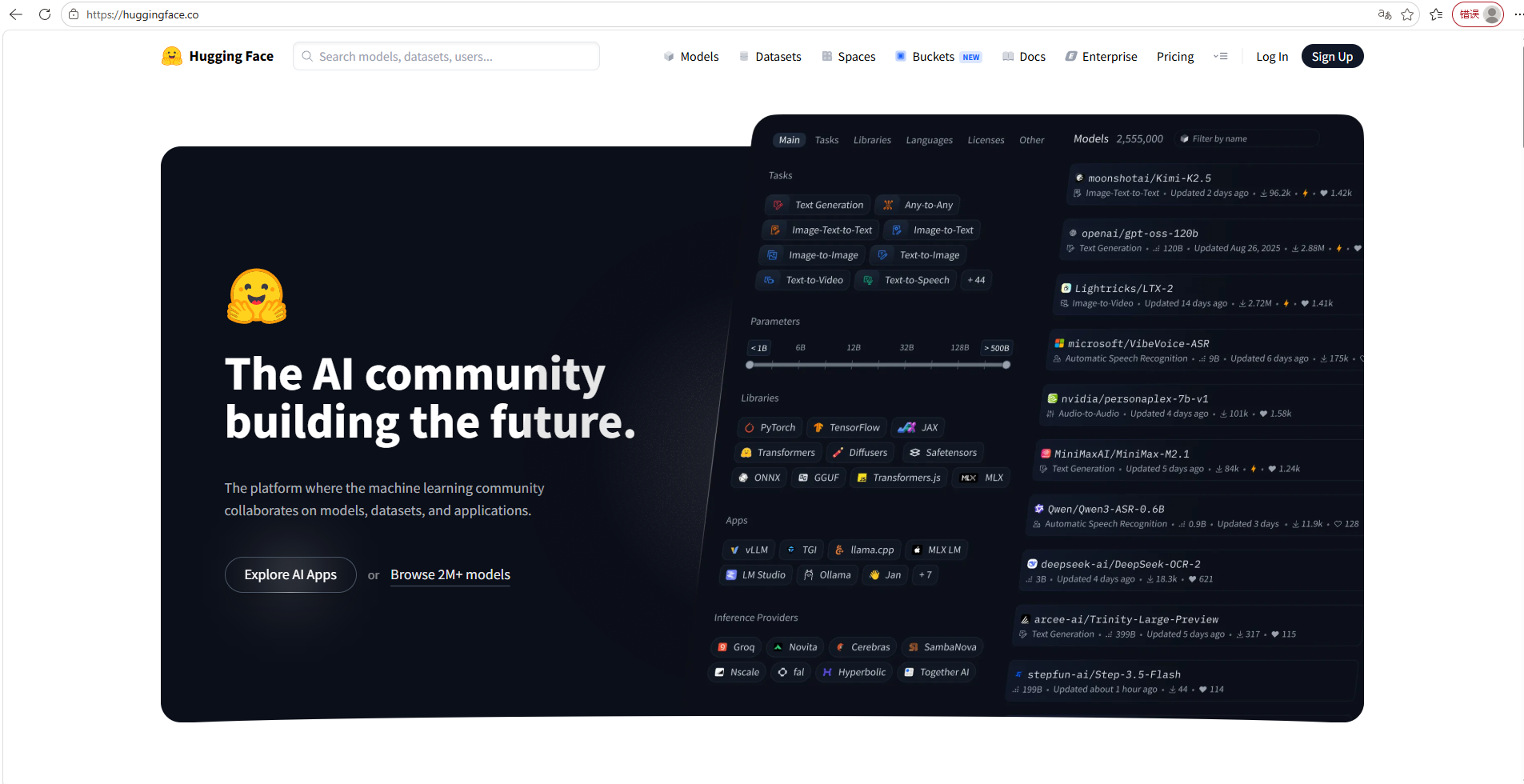Image resolution: width=1524 pixels, height=784 pixels.
Task: Open the openai/gpt-oss-120b model card
Action: [x=1212, y=240]
